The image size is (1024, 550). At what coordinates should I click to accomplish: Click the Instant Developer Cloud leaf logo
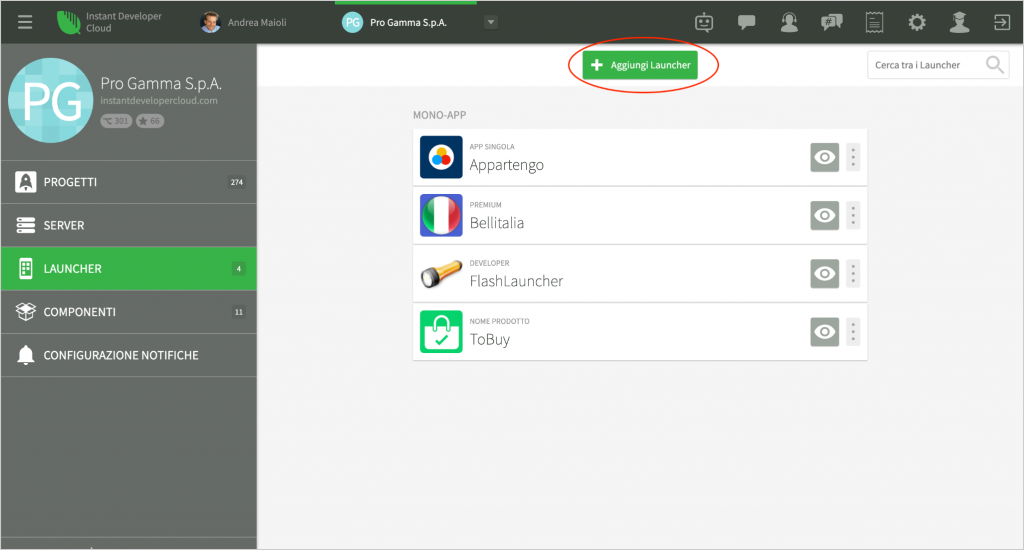pos(68,22)
